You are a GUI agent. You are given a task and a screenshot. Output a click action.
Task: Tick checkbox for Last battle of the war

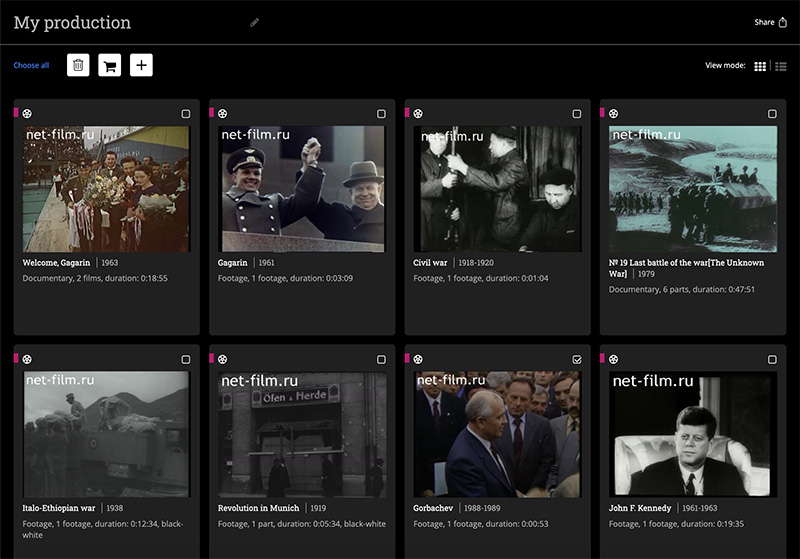pyautogui.click(x=772, y=114)
